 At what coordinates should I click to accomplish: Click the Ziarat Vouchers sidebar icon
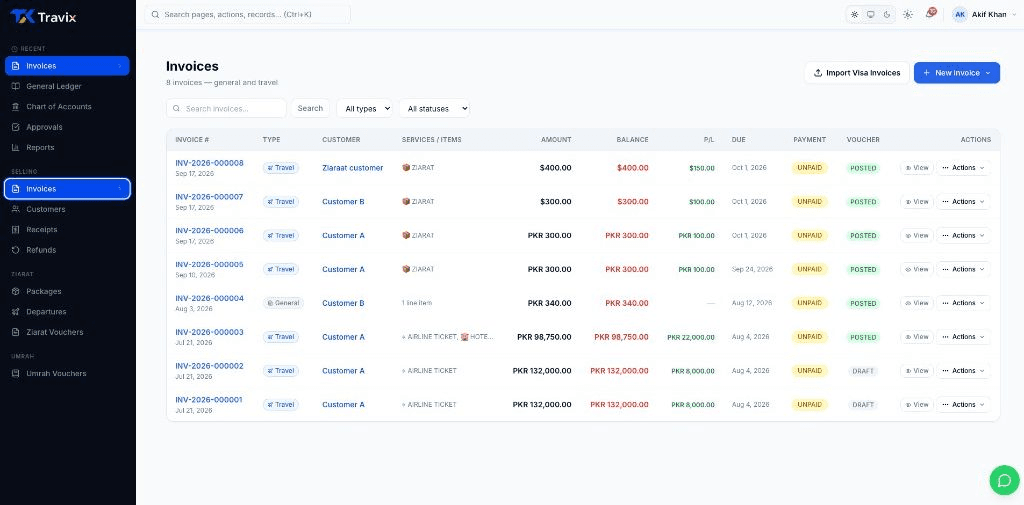pyautogui.click(x=16, y=333)
